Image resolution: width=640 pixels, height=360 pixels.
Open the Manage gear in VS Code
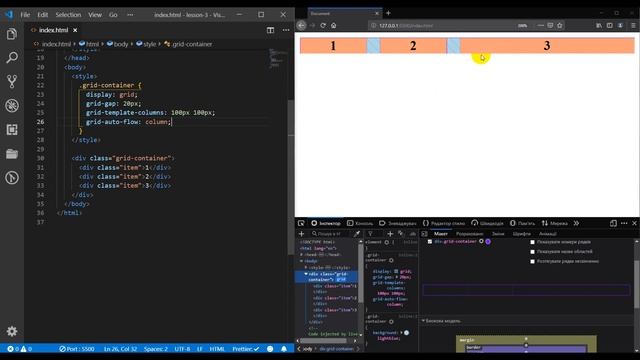(12, 331)
